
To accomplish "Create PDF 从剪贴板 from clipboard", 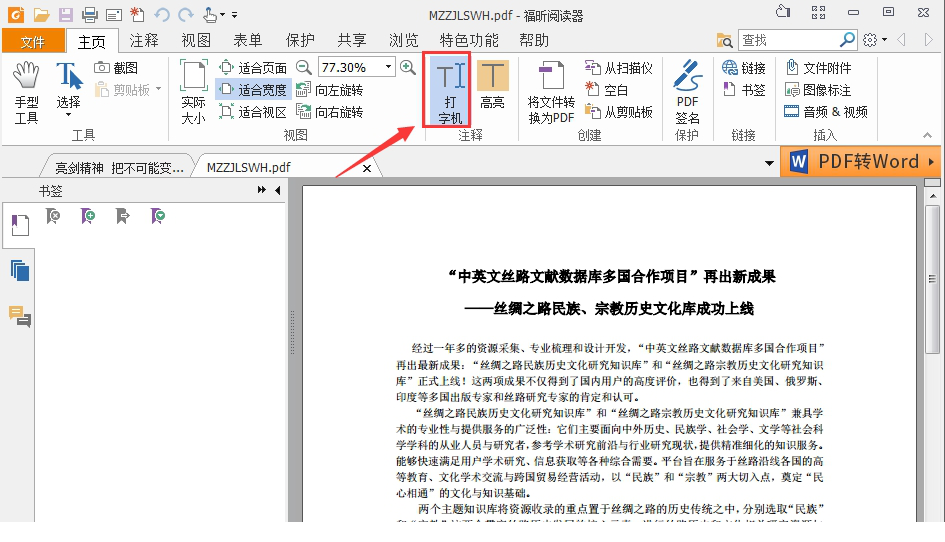I will 619,112.
